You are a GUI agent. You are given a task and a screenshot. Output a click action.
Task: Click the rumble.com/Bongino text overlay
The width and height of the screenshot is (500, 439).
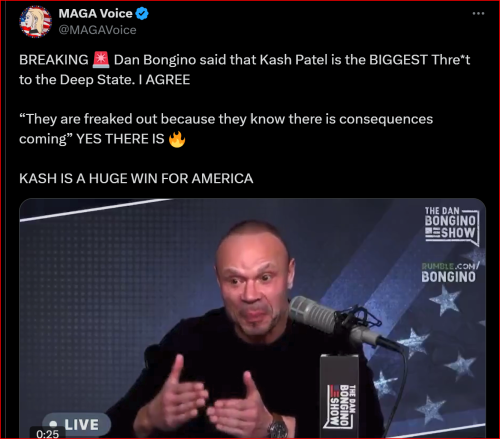[x=449, y=272]
